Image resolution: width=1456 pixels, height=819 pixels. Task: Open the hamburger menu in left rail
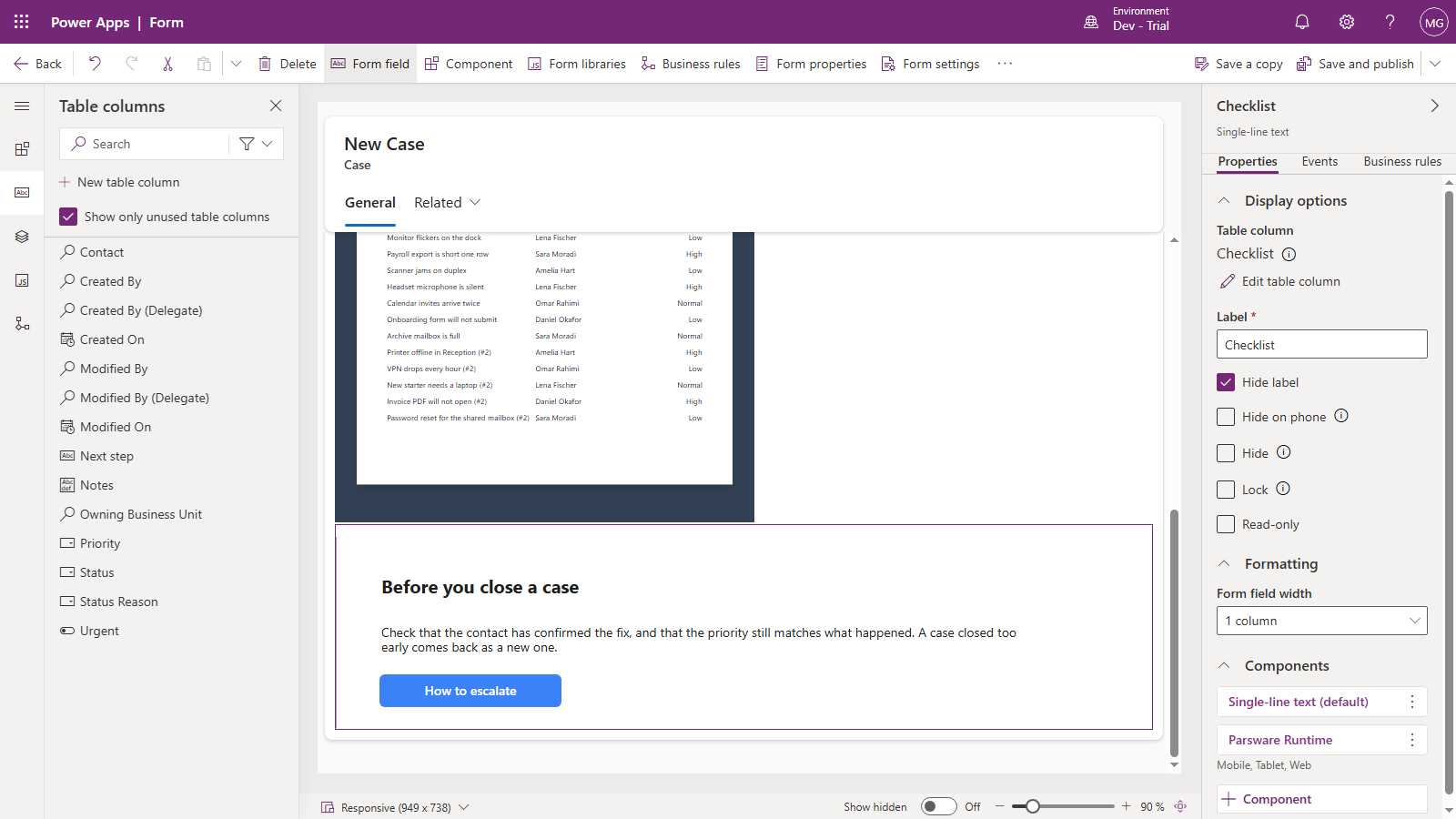(22, 106)
